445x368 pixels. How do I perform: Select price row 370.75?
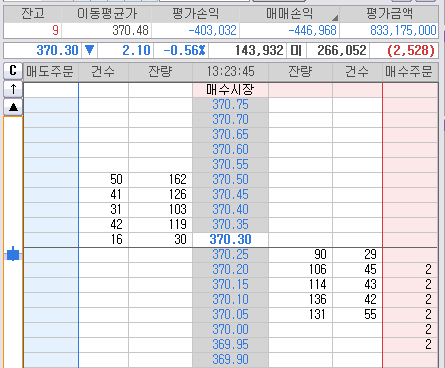point(230,105)
